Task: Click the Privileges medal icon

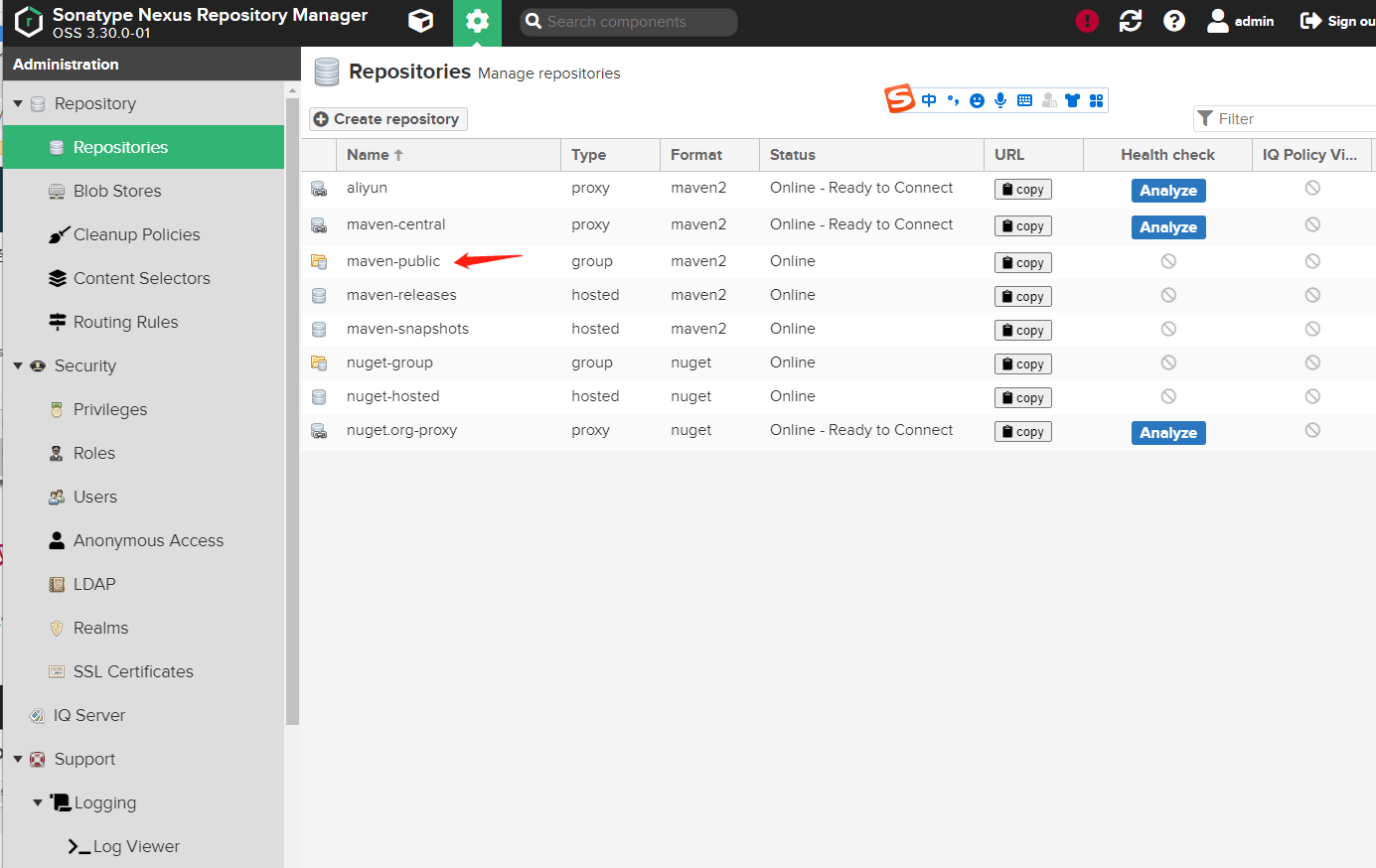Action: (x=57, y=409)
